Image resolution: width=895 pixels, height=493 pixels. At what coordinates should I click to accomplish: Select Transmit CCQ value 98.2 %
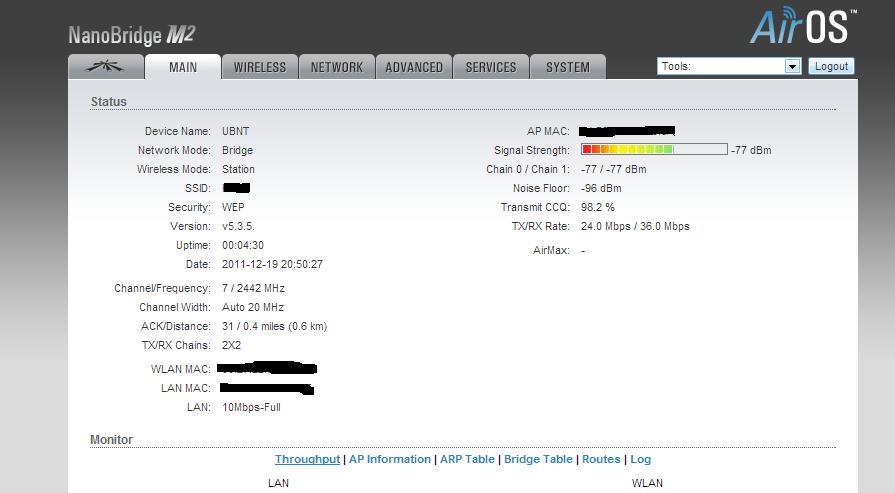coord(598,207)
